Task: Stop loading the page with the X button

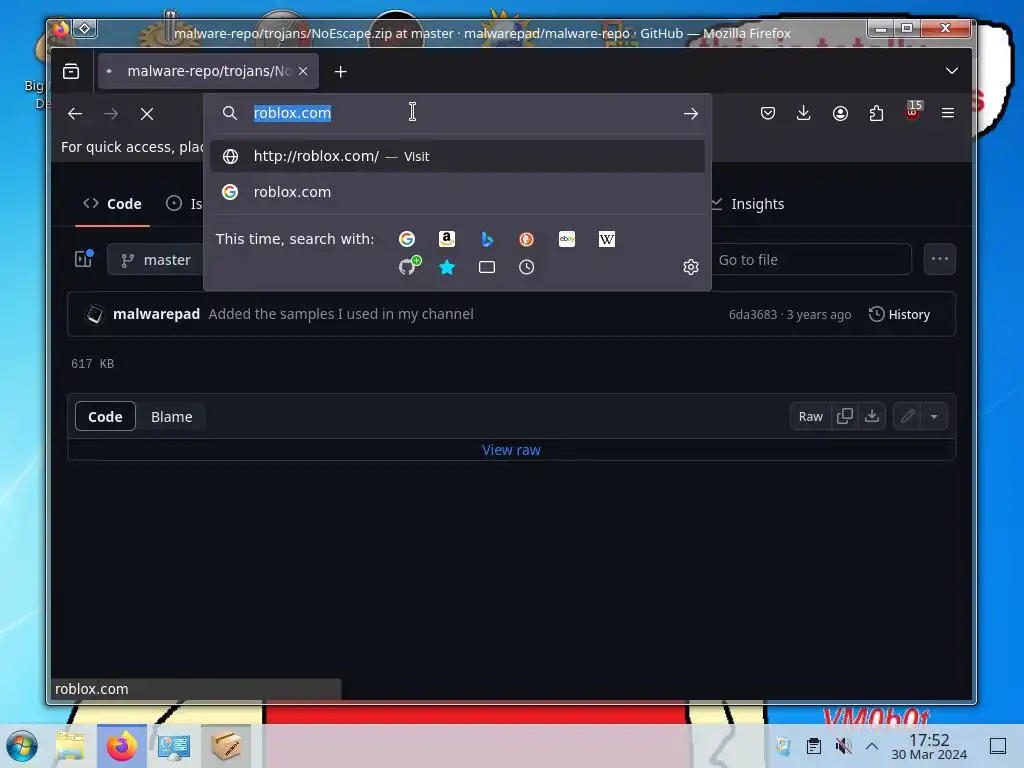Action: coord(147,114)
